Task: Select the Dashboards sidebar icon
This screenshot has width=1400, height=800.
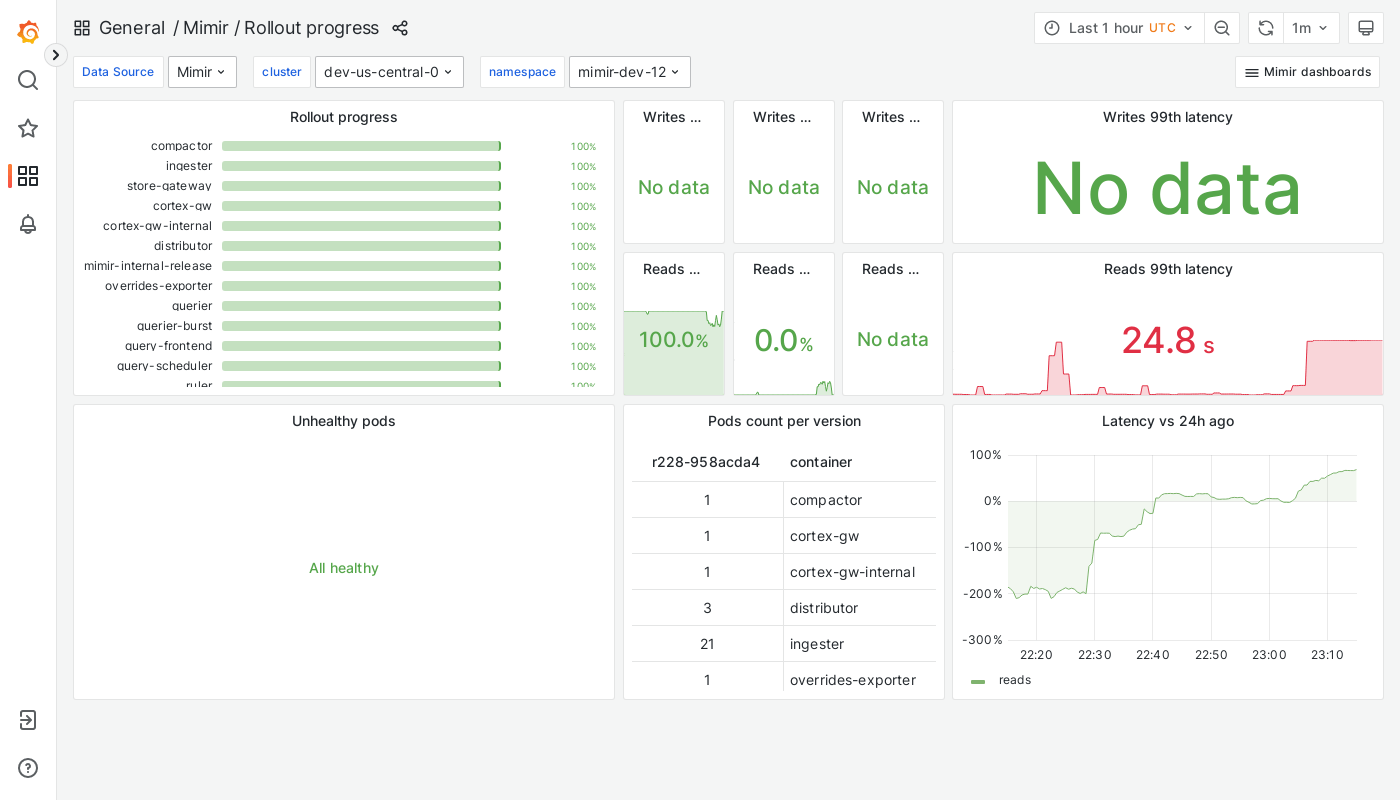Action: point(28,176)
